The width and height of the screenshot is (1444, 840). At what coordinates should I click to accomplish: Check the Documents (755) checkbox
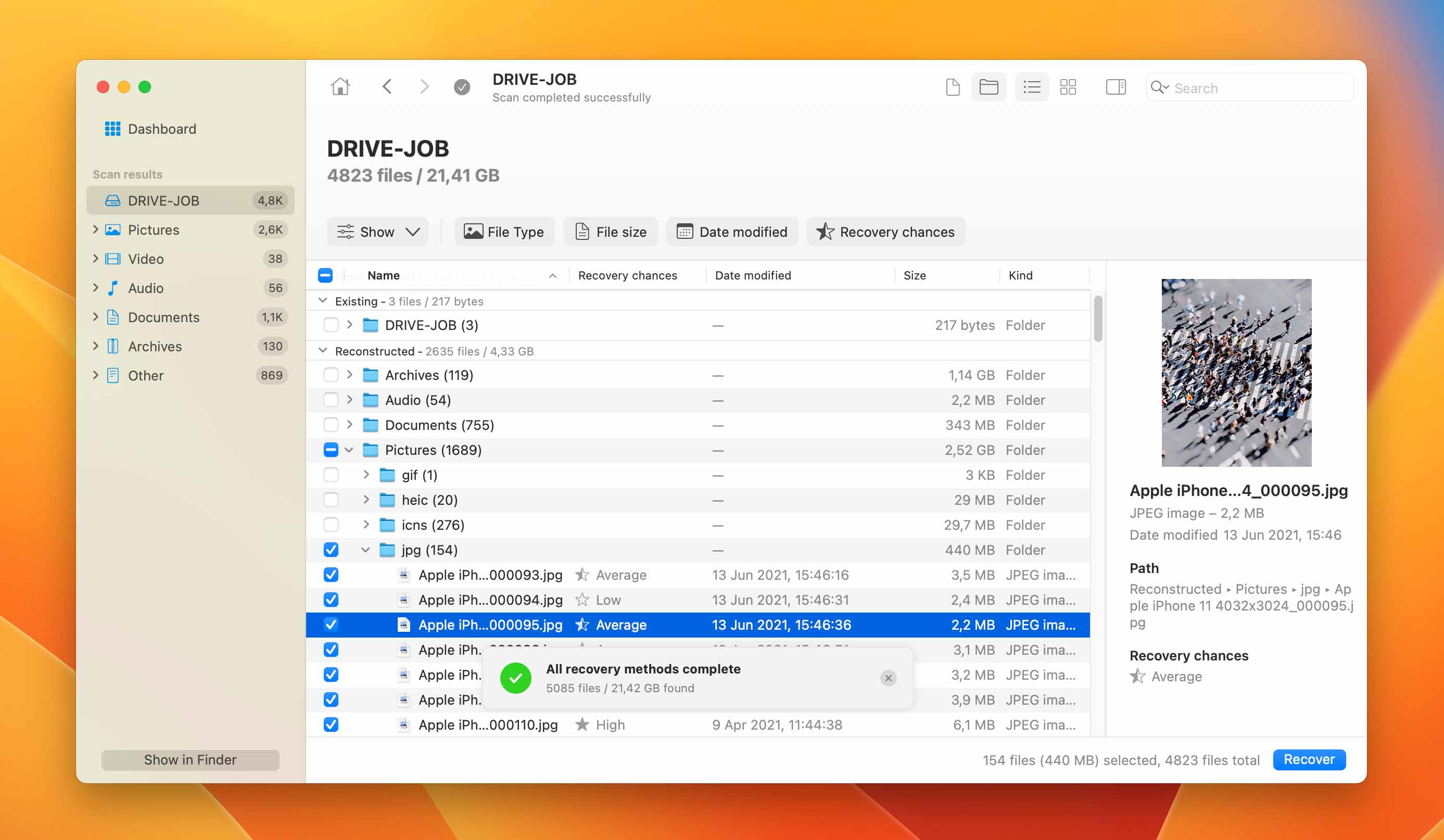331,425
